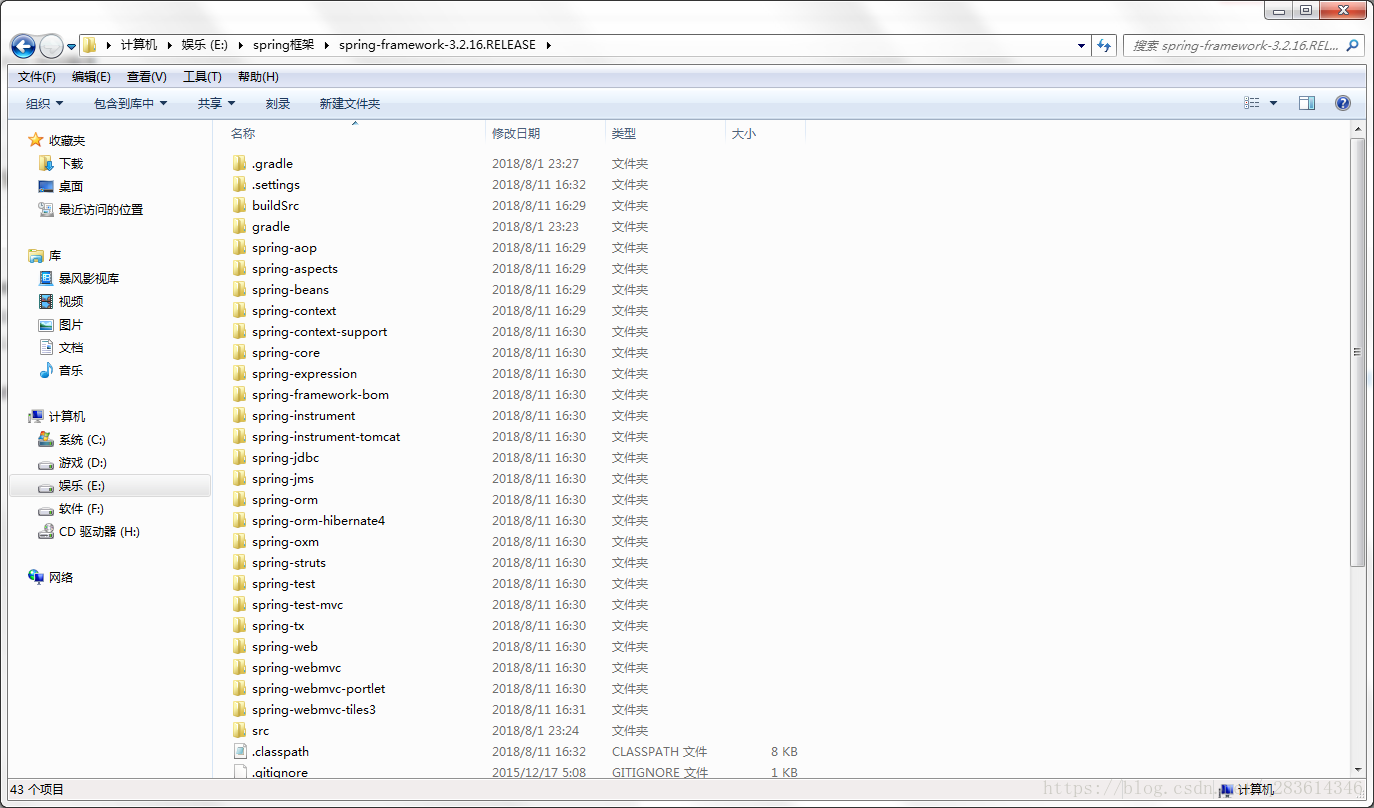Click the 图片 library icon
This screenshot has width=1374, height=808.
(46, 325)
